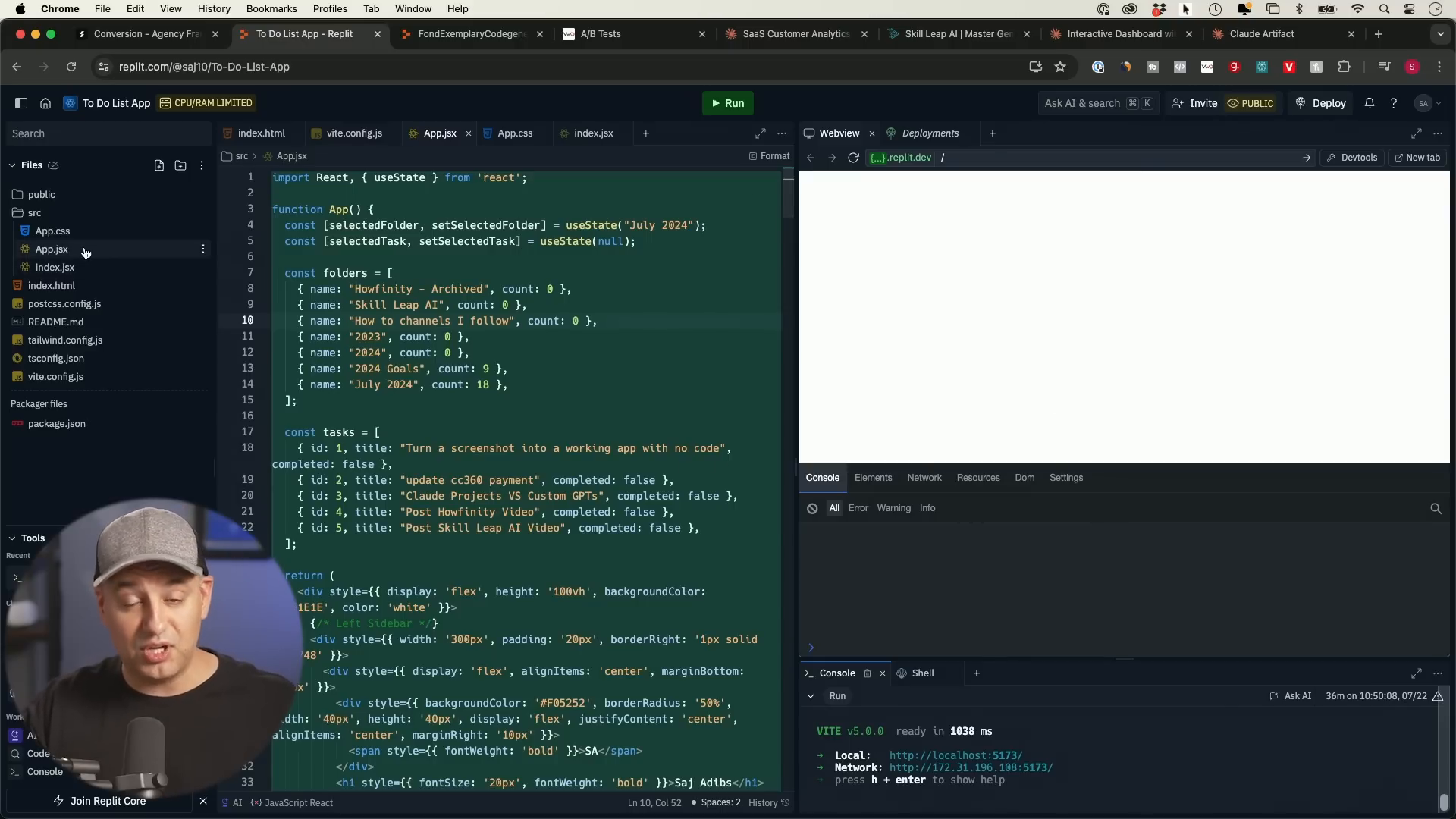Screen dimensions: 1456x819
Task: Open package.json under Packager files
Action: [x=56, y=424]
